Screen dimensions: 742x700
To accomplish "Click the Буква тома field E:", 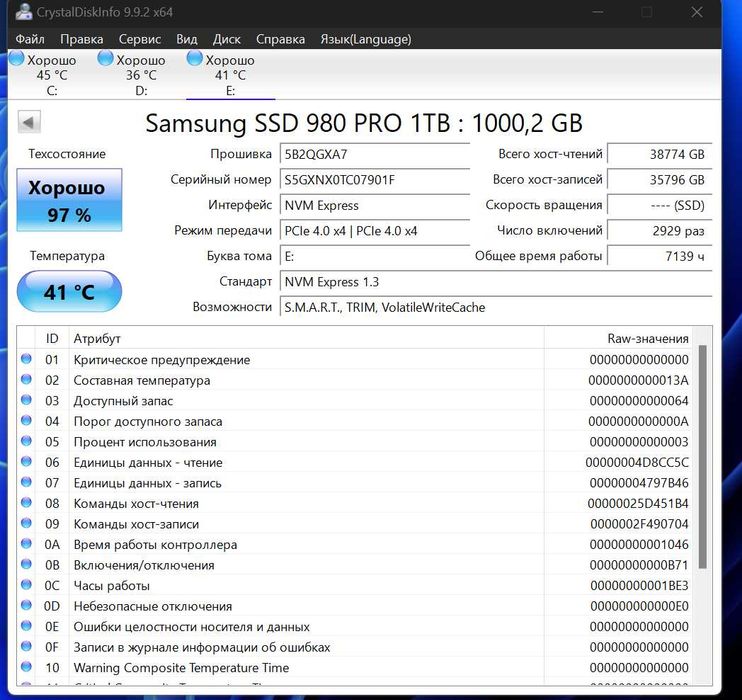I will coord(375,257).
